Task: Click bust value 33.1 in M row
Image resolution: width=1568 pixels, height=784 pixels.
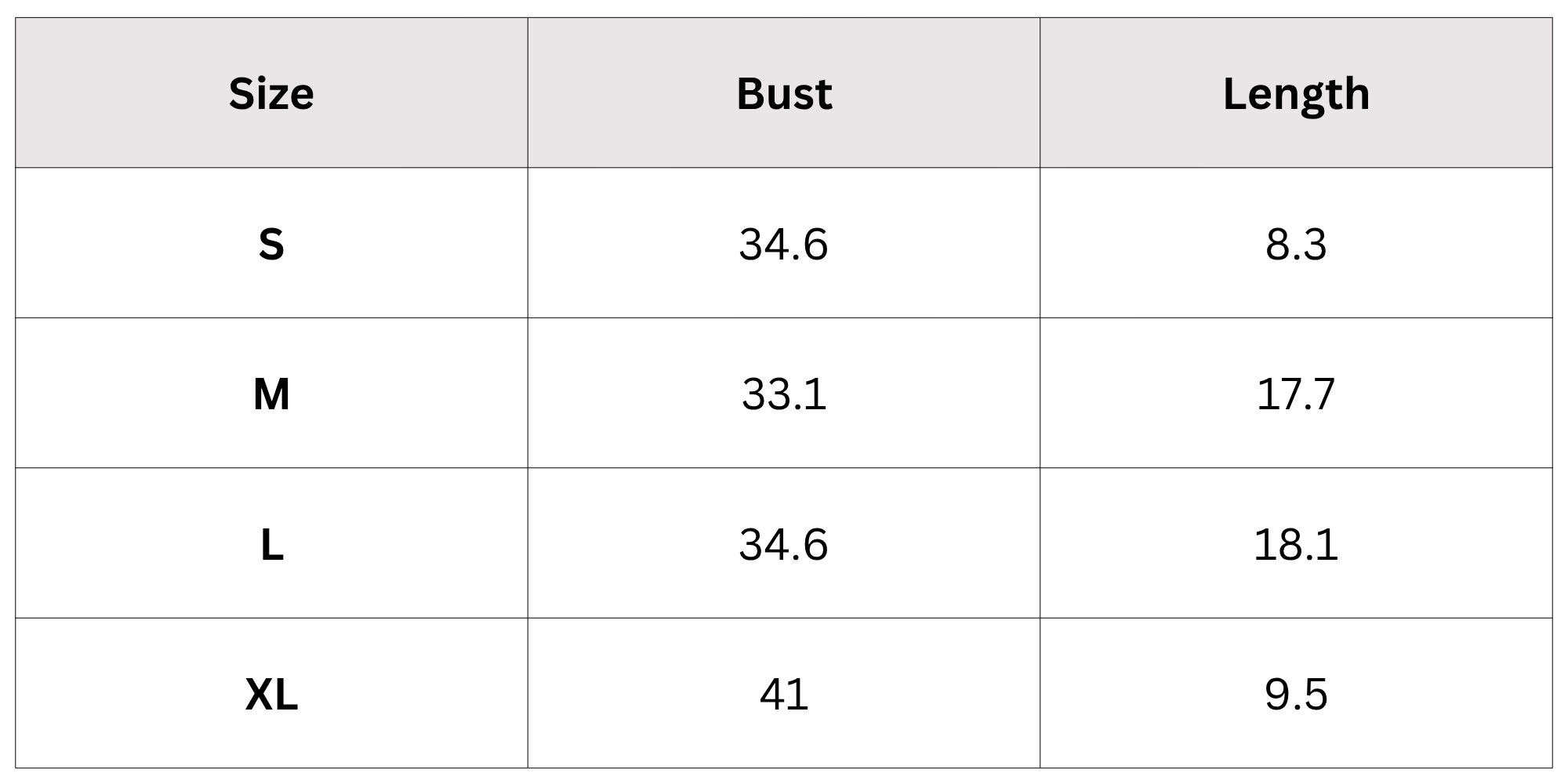Action: point(784,394)
